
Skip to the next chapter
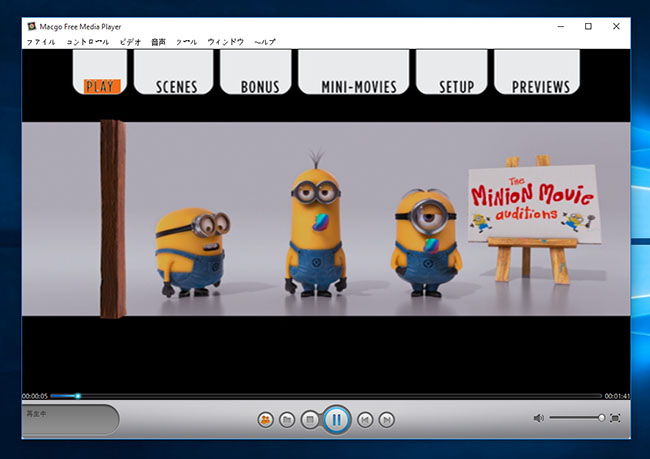[x=387, y=420]
